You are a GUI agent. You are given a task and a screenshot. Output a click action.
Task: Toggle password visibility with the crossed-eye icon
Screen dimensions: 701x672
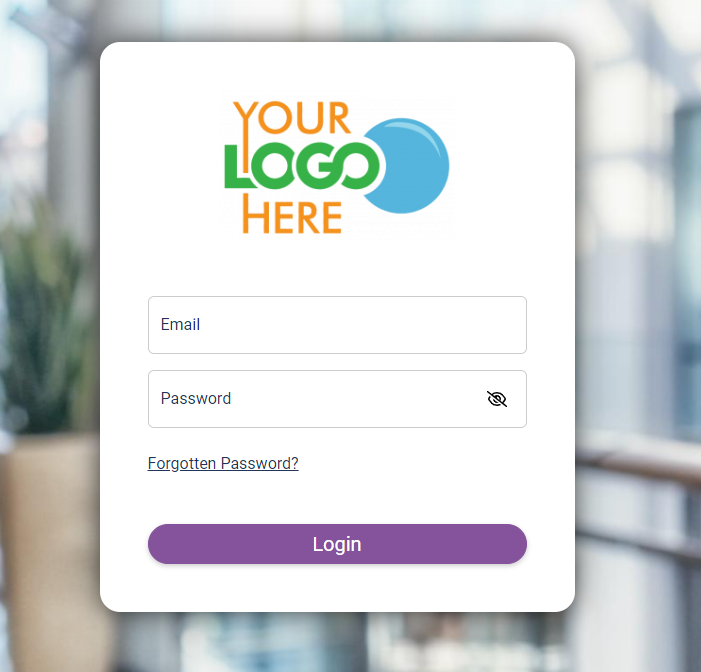point(497,399)
